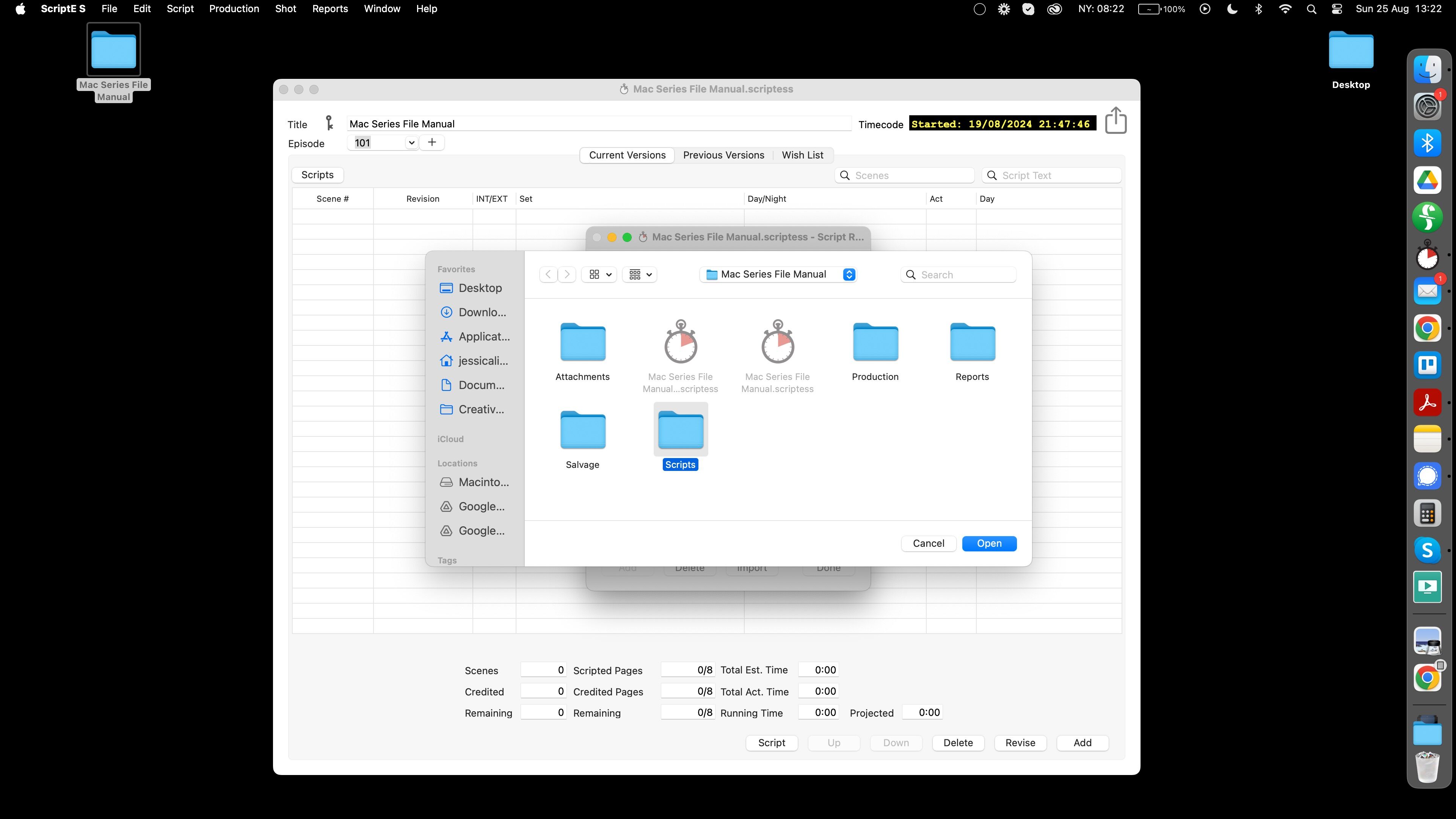
Task: Open the Wish List tab
Action: pyautogui.click(x=802, y=155)
